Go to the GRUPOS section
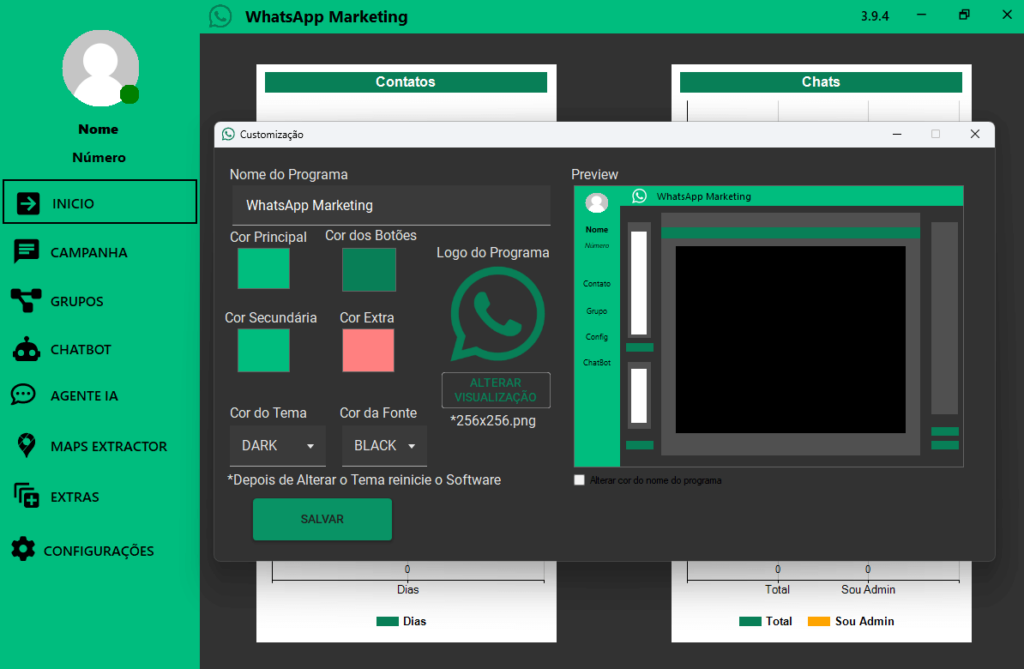The width and height of the screenshot is (1024, 669). pos(77,301)
